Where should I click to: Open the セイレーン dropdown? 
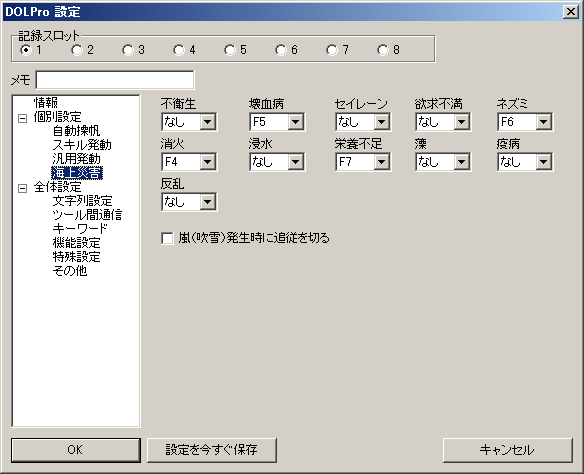pos(363,122)
